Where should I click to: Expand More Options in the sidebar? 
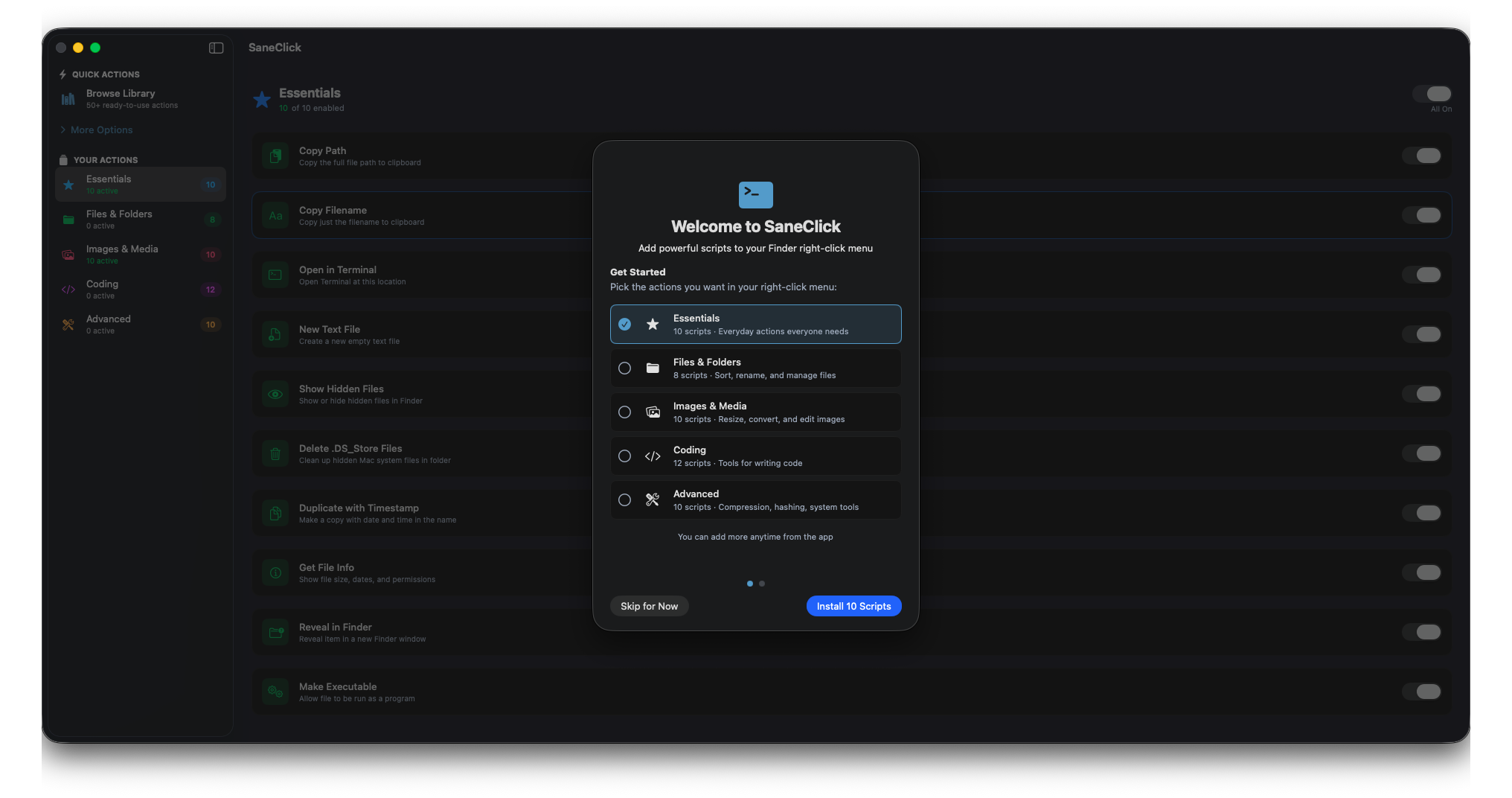click(x=96, y=130)
